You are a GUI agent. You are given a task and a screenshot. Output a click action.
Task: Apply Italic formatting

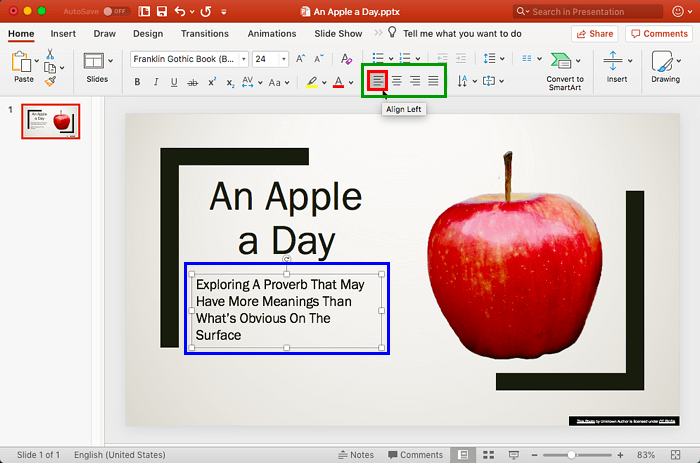[156, 82]
